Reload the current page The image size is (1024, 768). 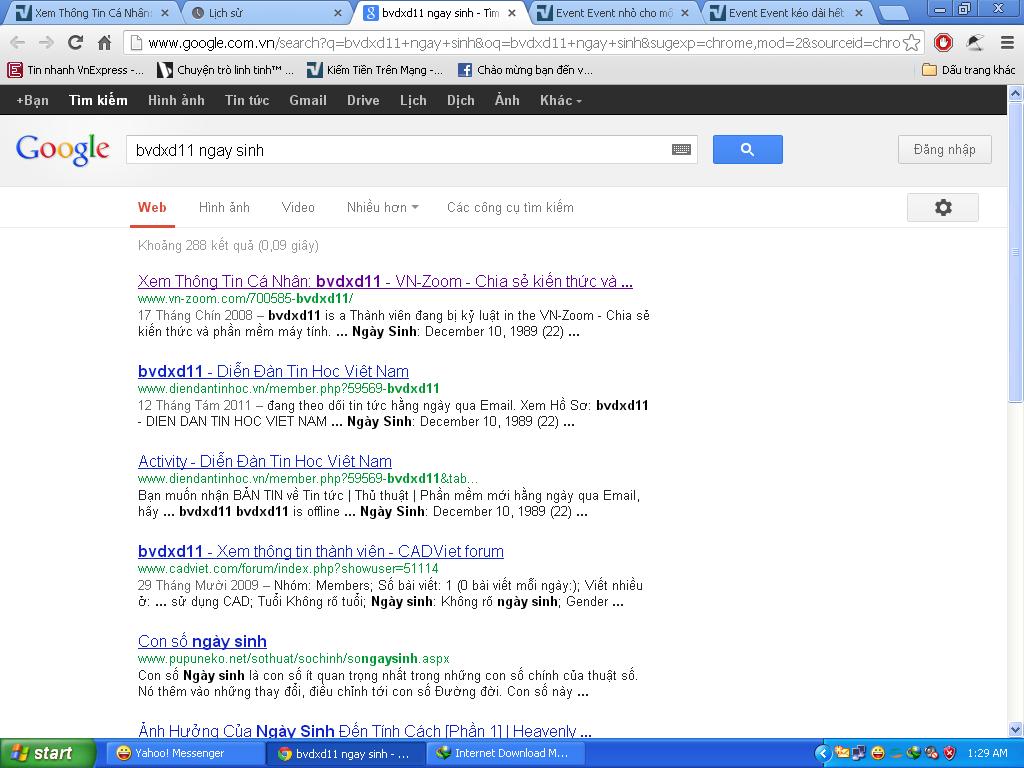coord(75,43)
